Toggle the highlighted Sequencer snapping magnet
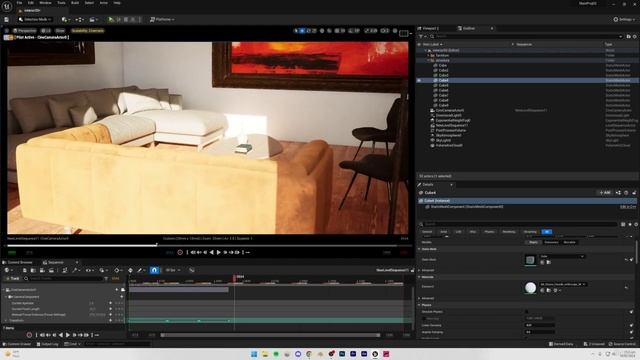Screen dimensions: 640x360 [x=154, y=270]
